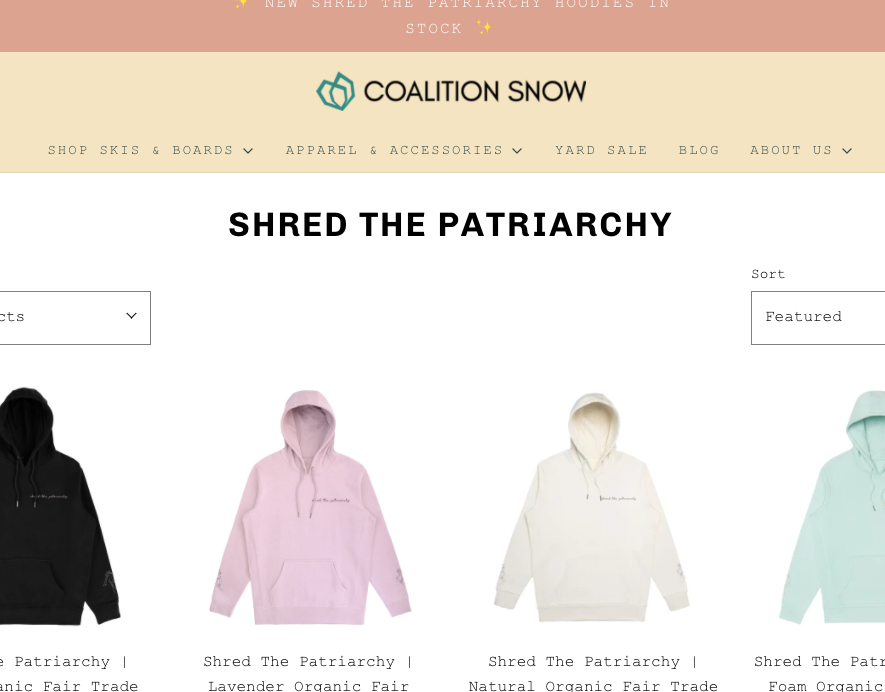Open Natural Organic Fair Trade hoodie link

593,675
